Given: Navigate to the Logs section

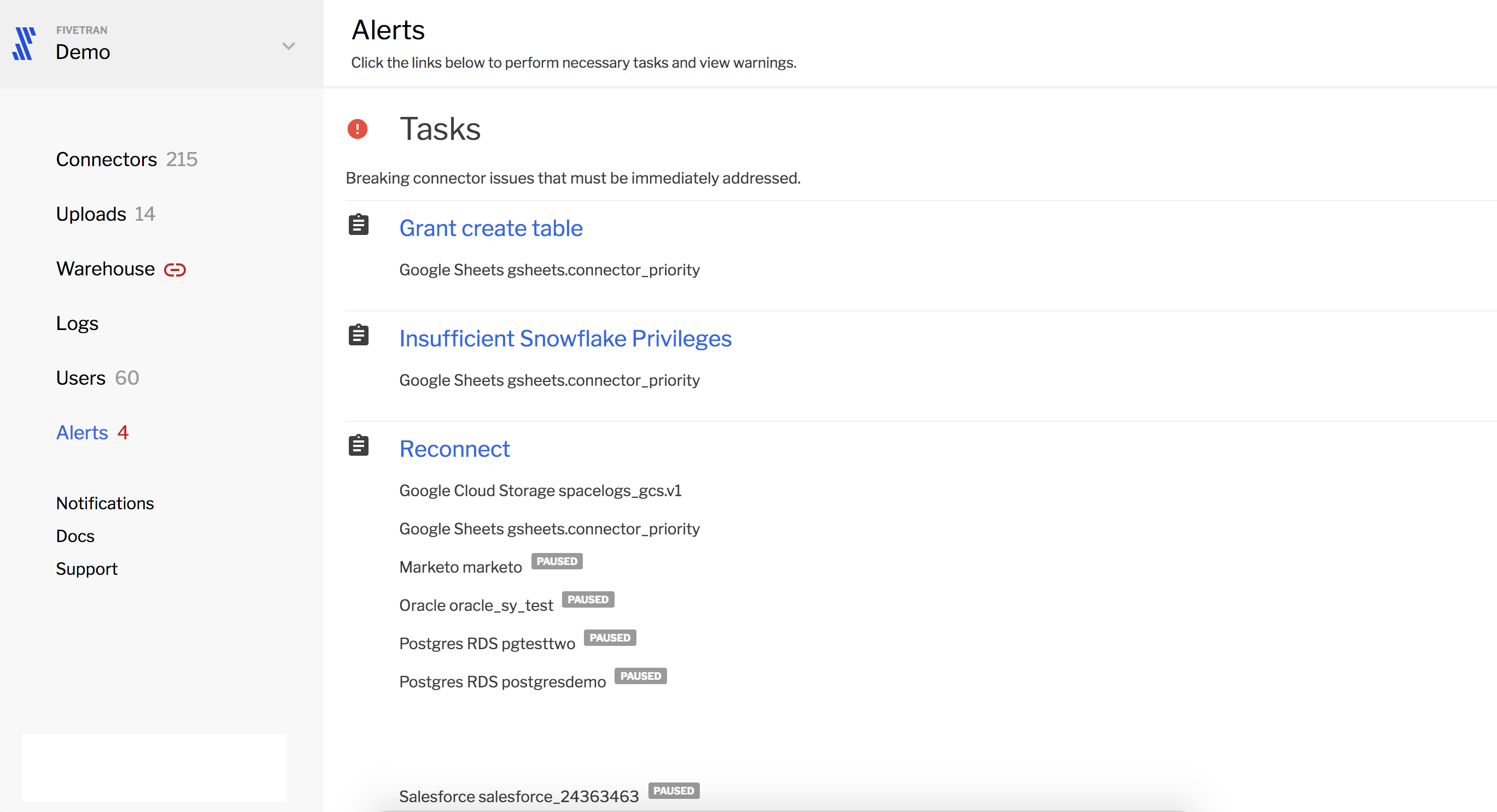Looking at the screenshot, I should (x=78, y=323).
